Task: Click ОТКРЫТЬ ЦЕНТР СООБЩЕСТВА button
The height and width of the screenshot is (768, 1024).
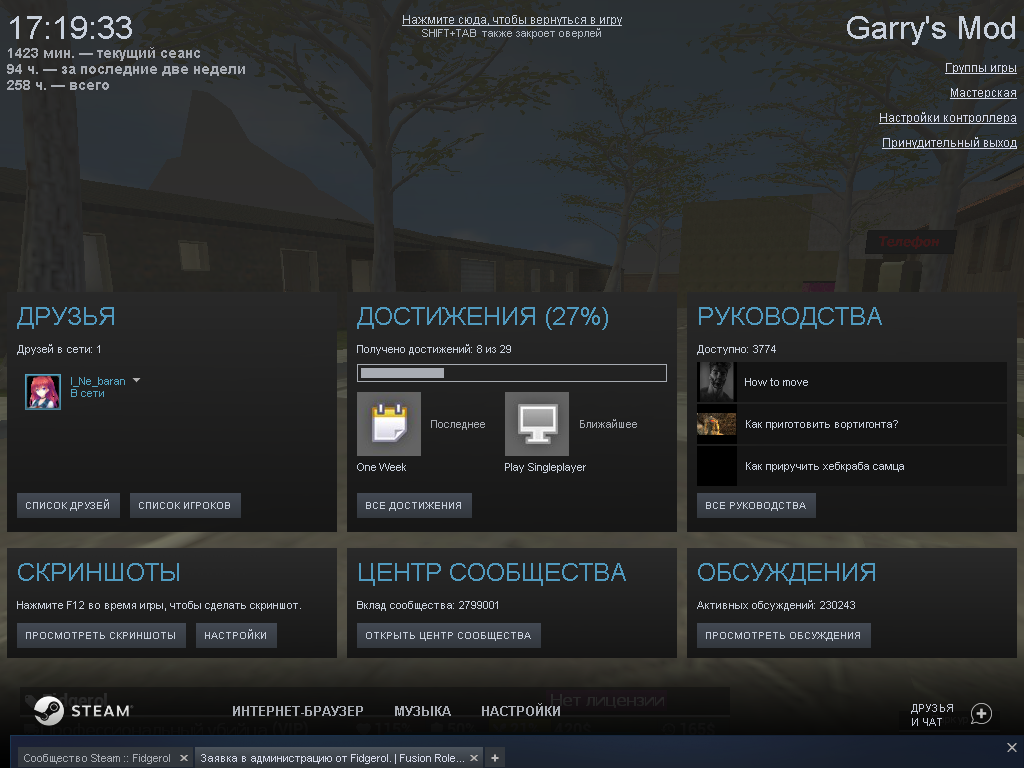Action: pos(448,635)
